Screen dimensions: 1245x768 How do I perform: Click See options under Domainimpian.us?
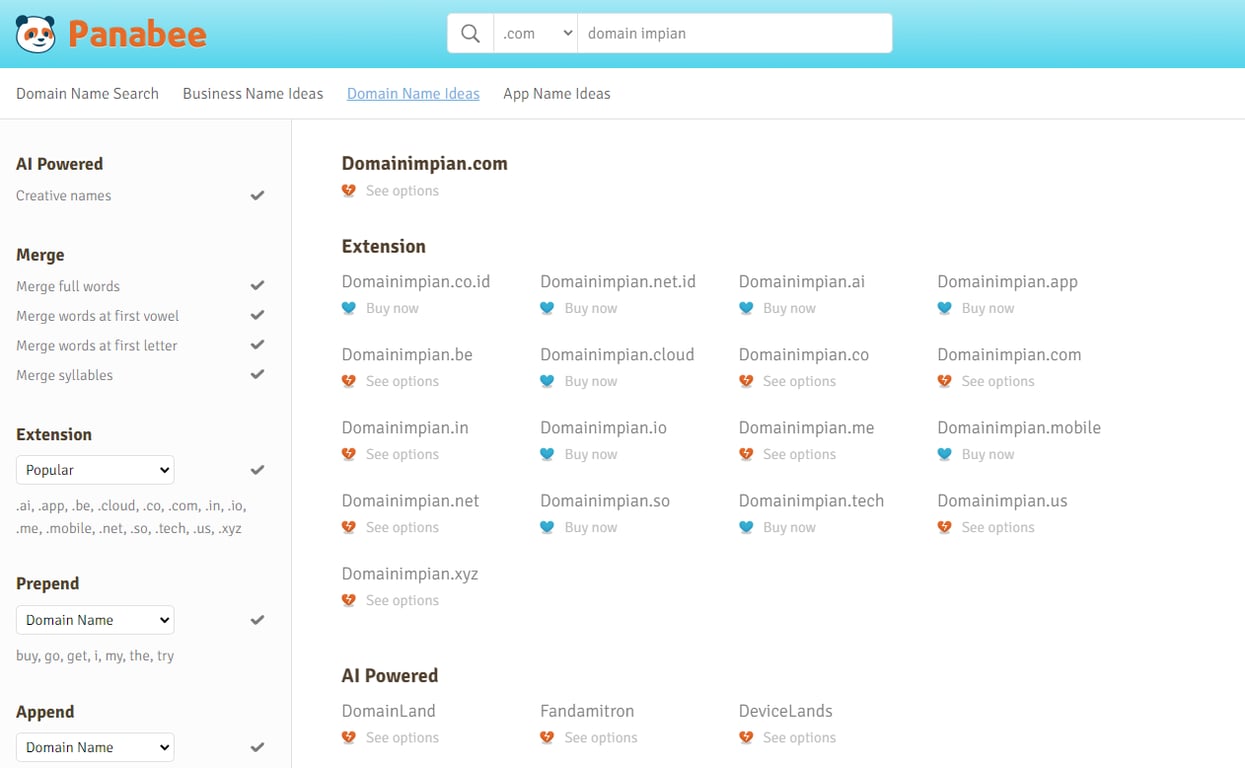[998, 527]
